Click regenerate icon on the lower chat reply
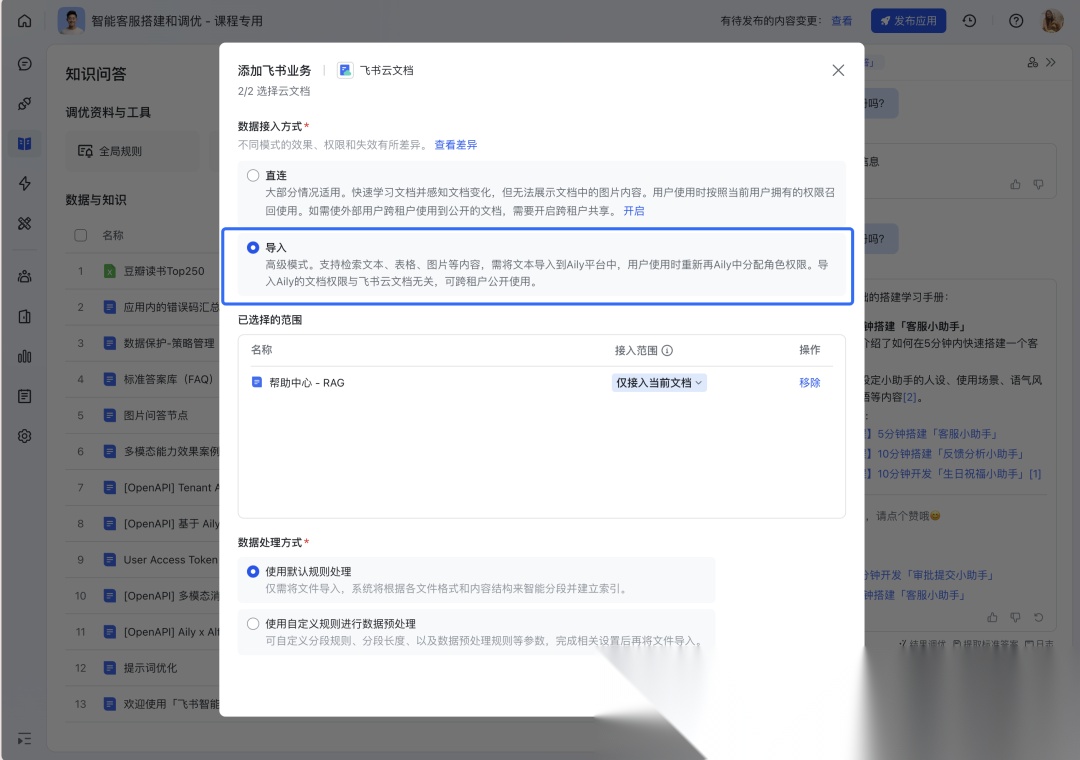1080x760 pixels. click(x=1039, y=617)
